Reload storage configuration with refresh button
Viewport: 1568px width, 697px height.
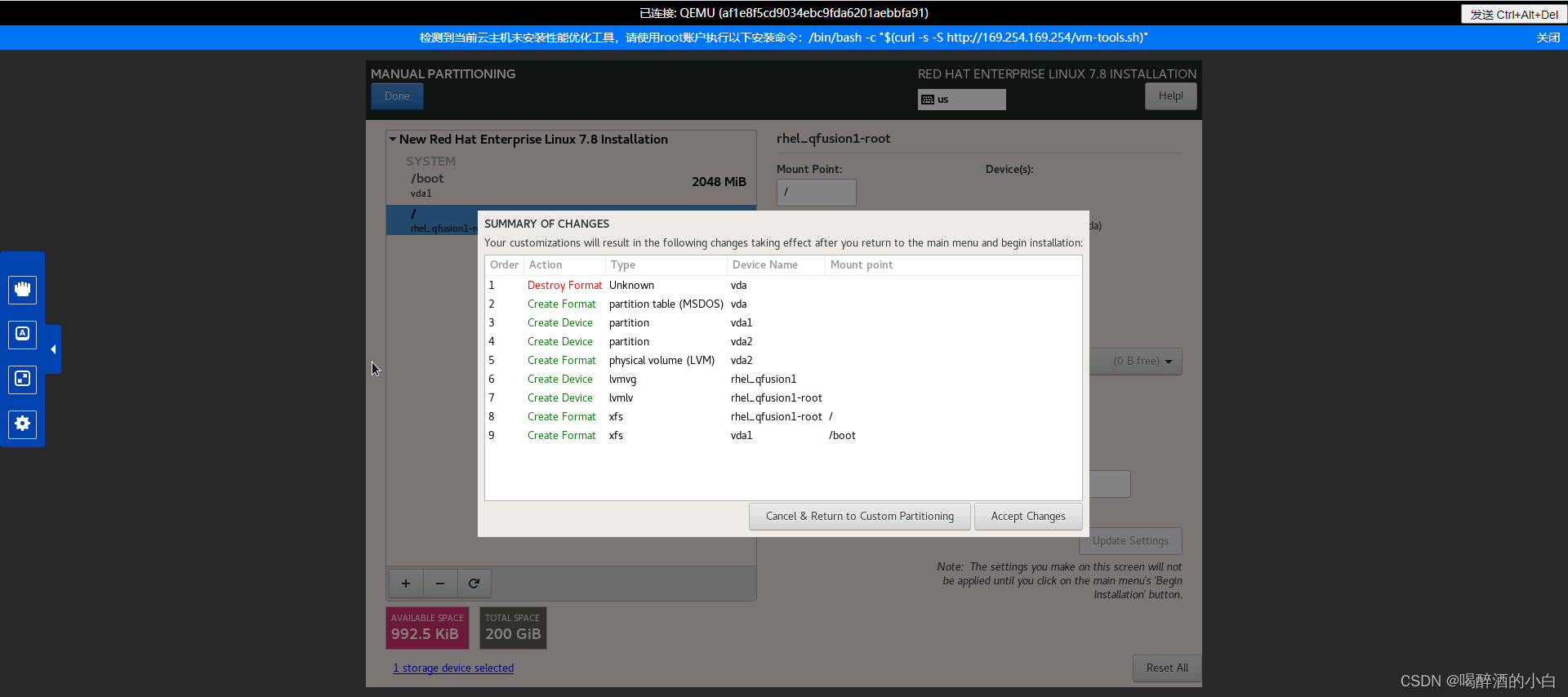[474, 583]
